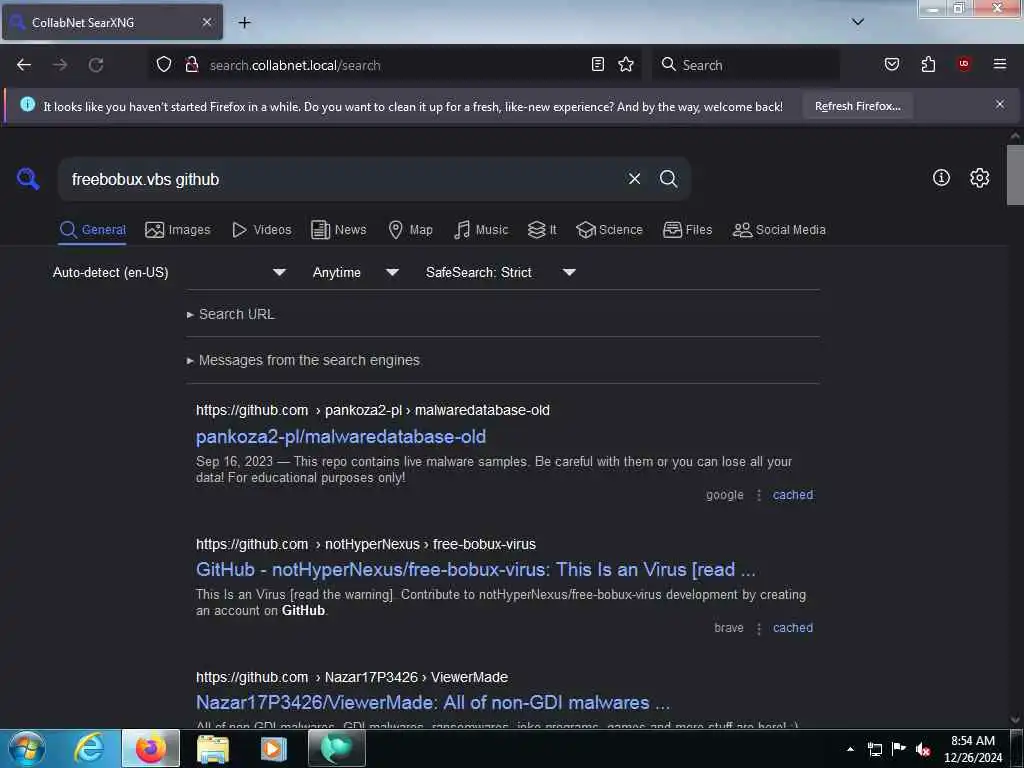The width and height of the screenshot is (1024, 768).
Task: Open the Auto-detect language dropdown
Action: [x=169, y=272]
